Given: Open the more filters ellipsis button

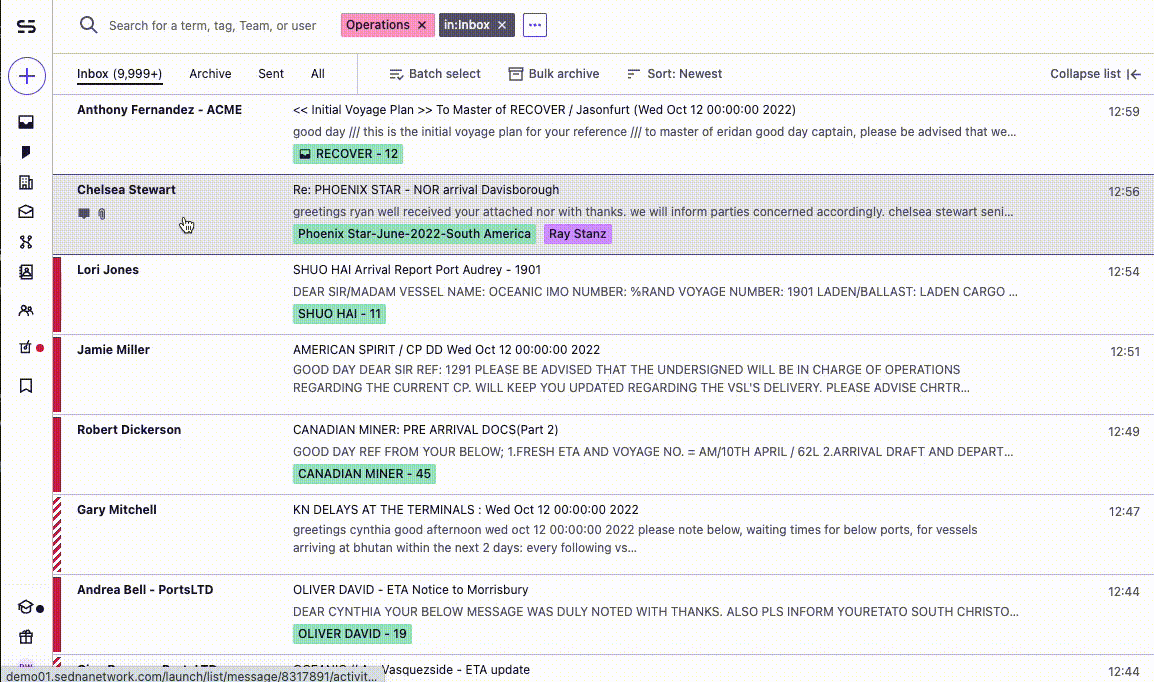Looking at the screenshot, I should [x=535, y=25].
